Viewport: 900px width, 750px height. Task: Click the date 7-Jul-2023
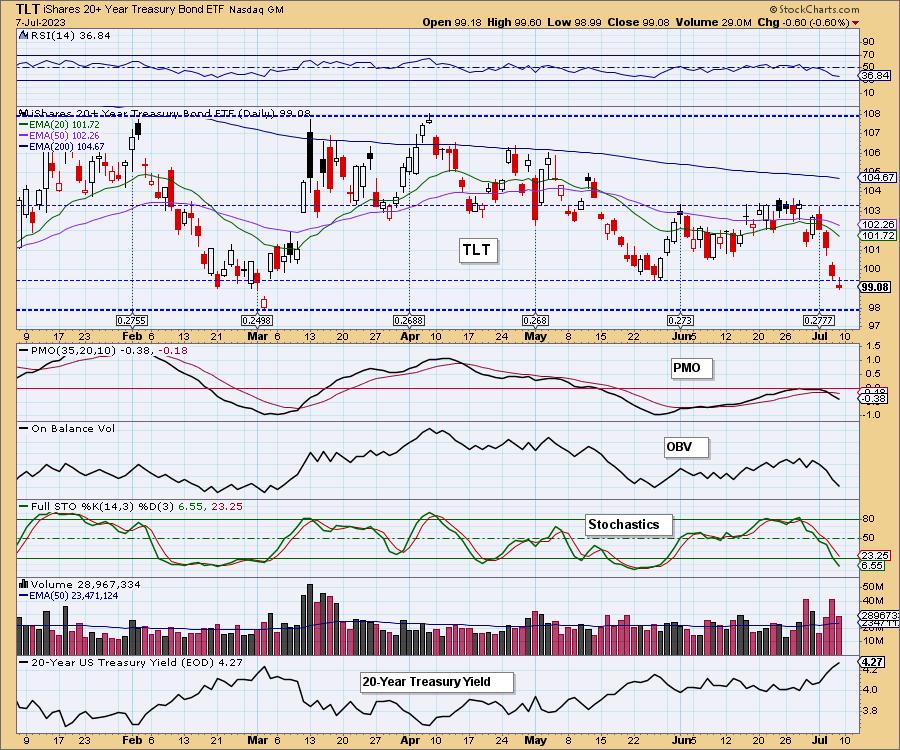pos(41,22)
